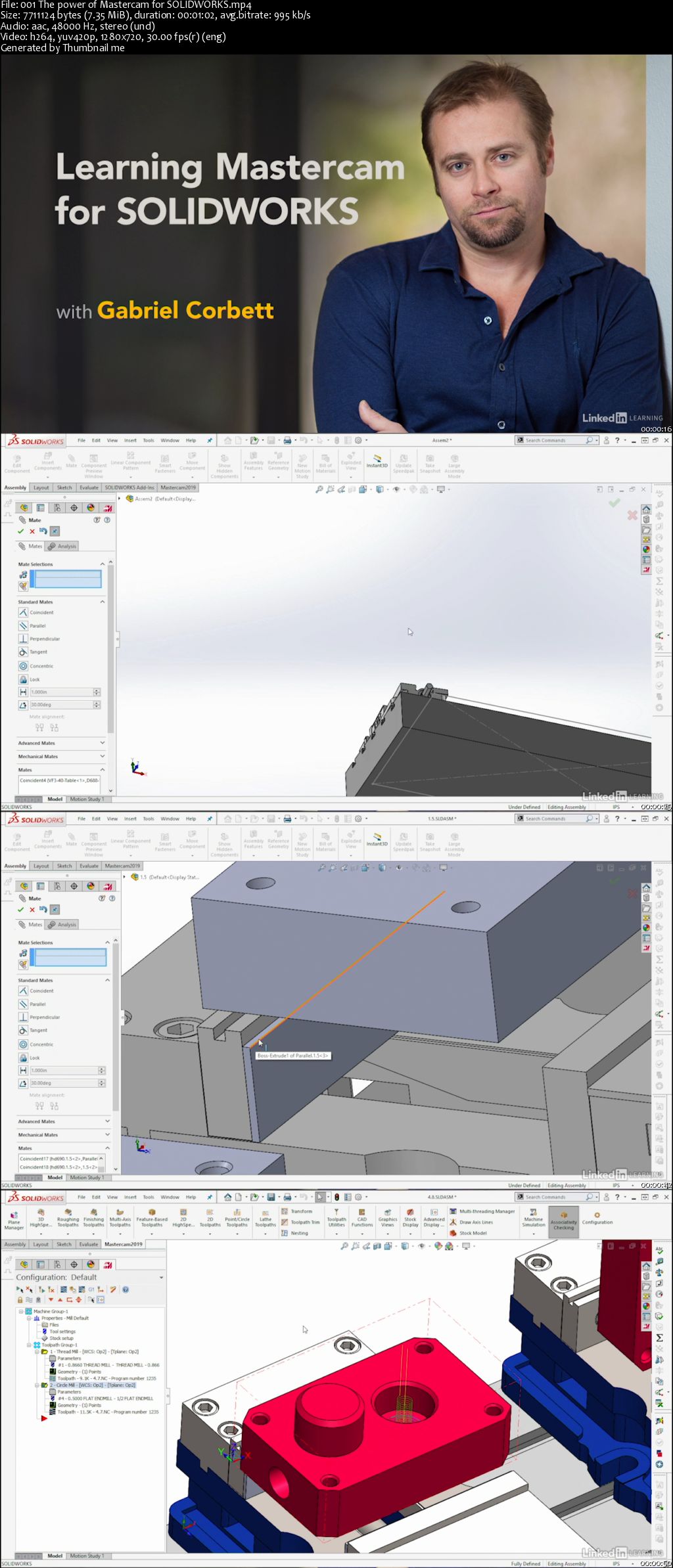The height and width of the screenshot is (1568, 673).
Task: Toggle the pushpin in 1.5.SLDASM Mate panel
Action: click(x=55, y=910)
